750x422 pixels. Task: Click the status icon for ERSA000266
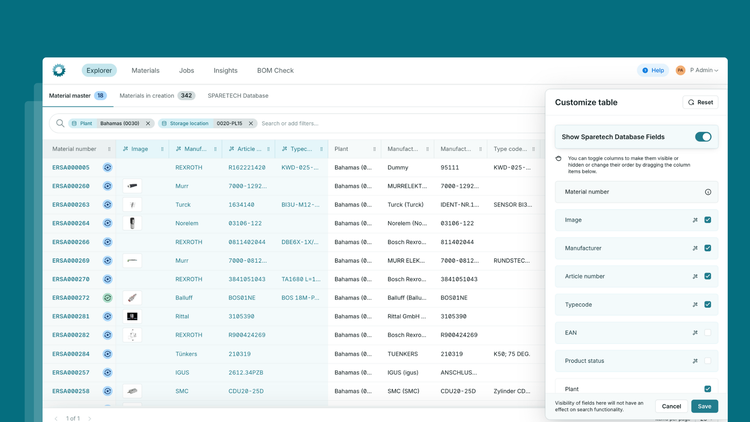coord(108,242)
